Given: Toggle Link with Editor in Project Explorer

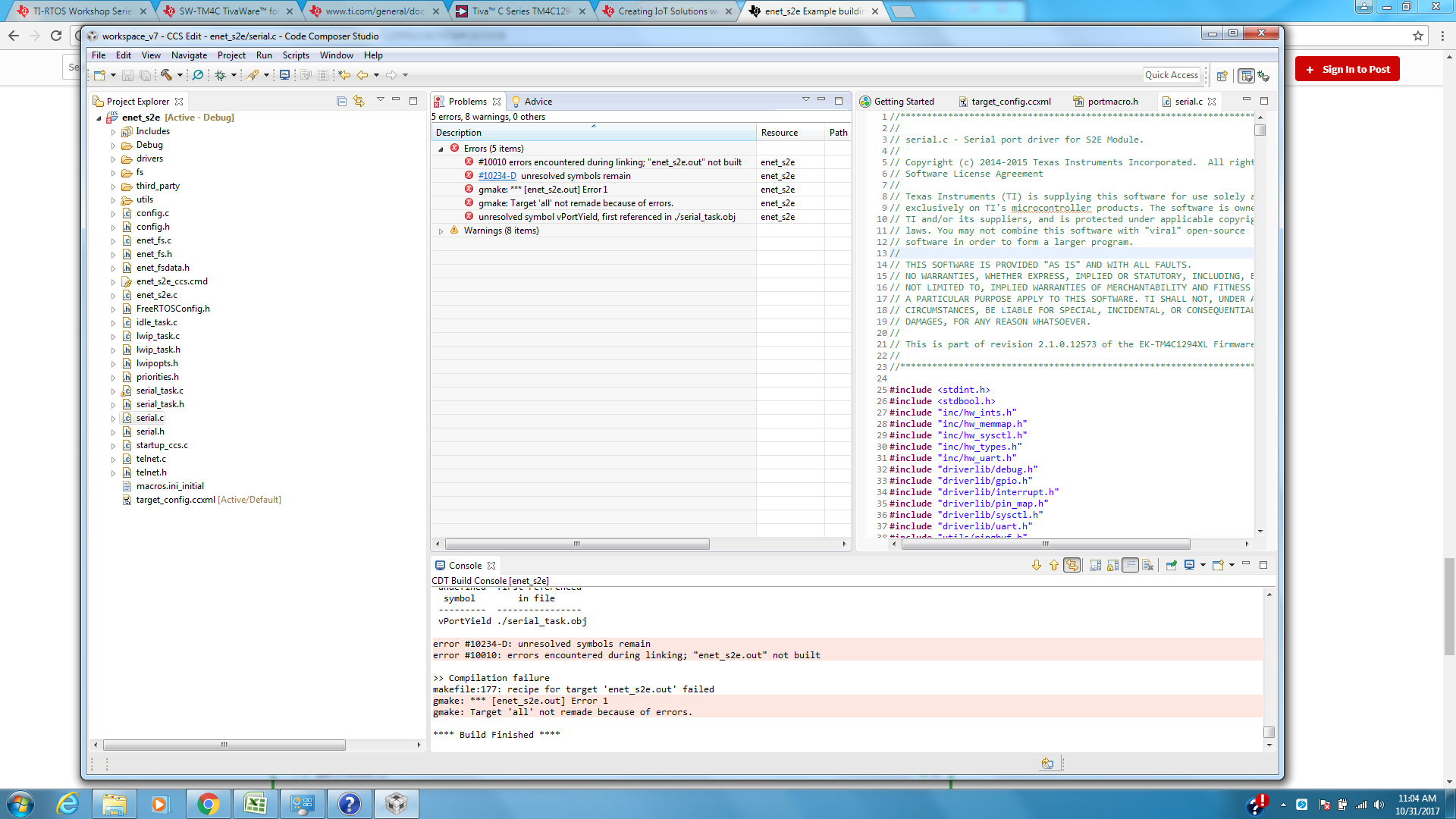Looking at the screenshot, I should click(x=359, y=101).
